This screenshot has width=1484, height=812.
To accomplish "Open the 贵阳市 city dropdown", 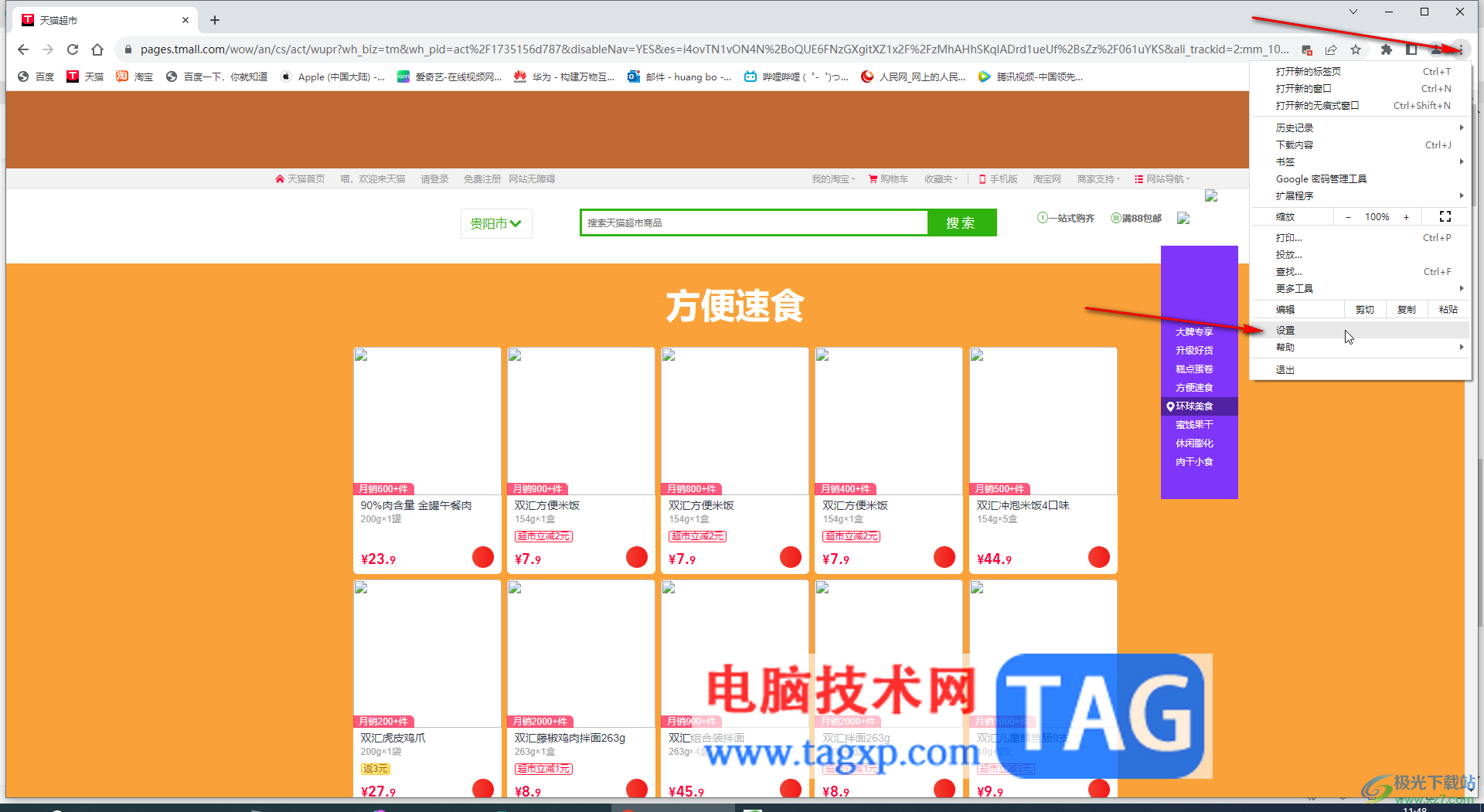I will pos(496,224).
